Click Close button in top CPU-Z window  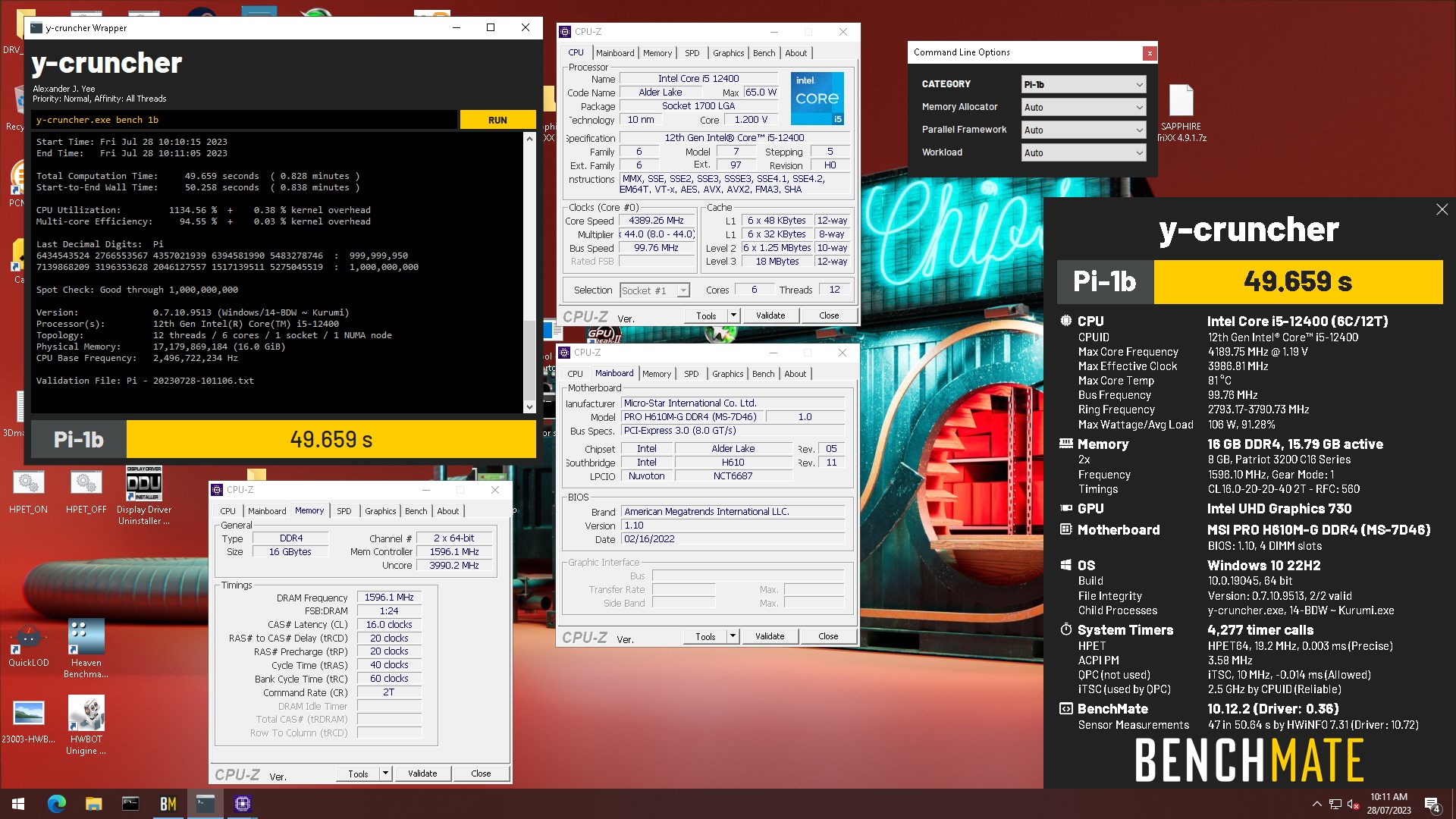[x=828, y=315]
